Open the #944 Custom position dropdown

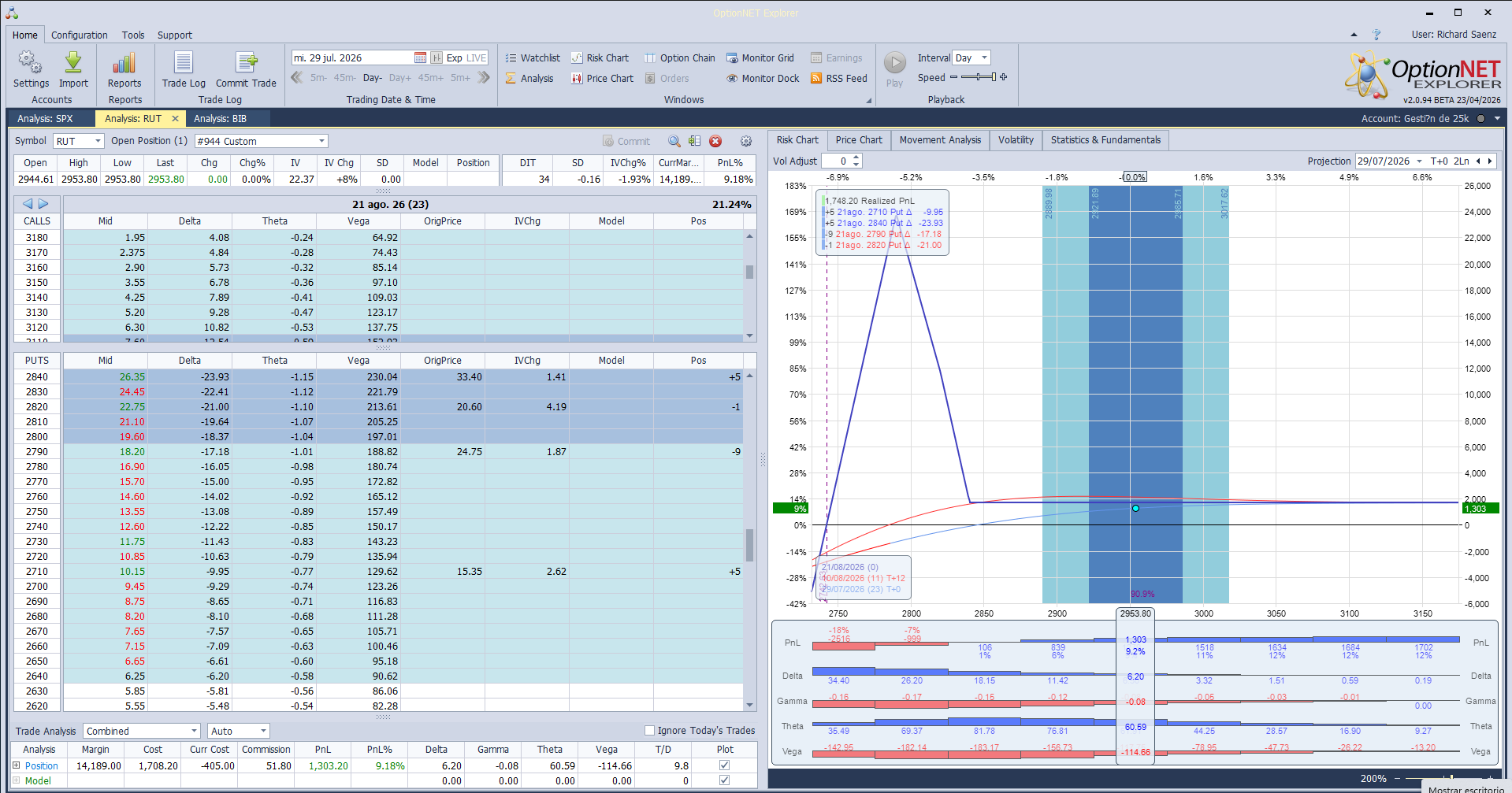pyautogui.click(x=321, y=141)
